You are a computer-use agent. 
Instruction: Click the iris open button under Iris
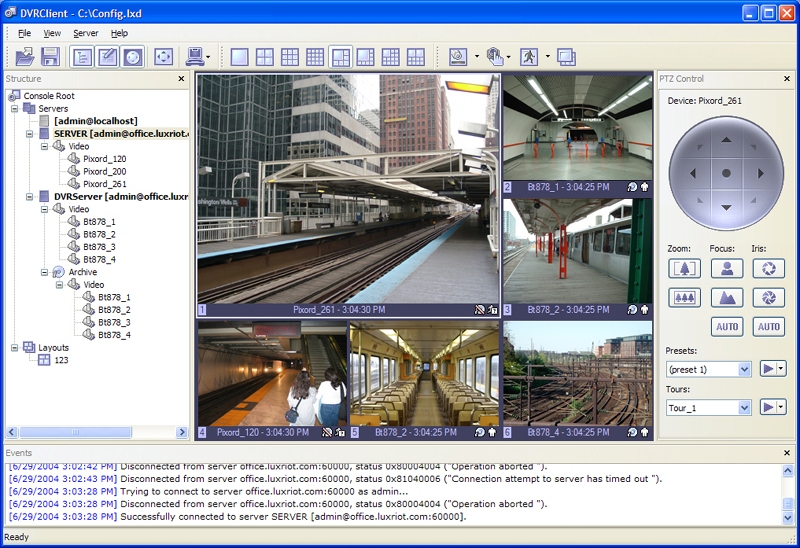(x=769, y=268)
